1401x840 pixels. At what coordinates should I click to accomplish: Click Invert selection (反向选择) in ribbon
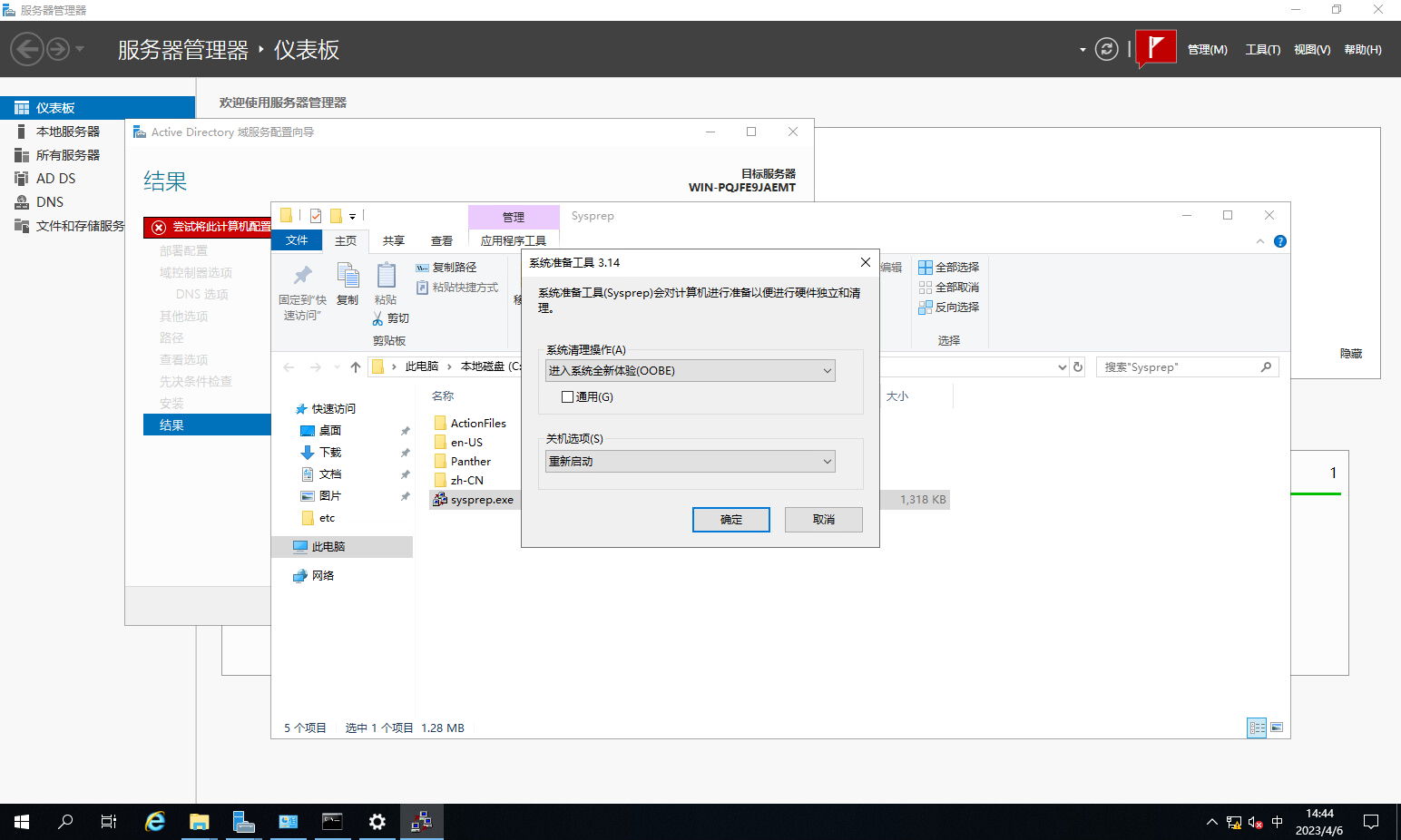pyautogui.click(x=949, y=308)
